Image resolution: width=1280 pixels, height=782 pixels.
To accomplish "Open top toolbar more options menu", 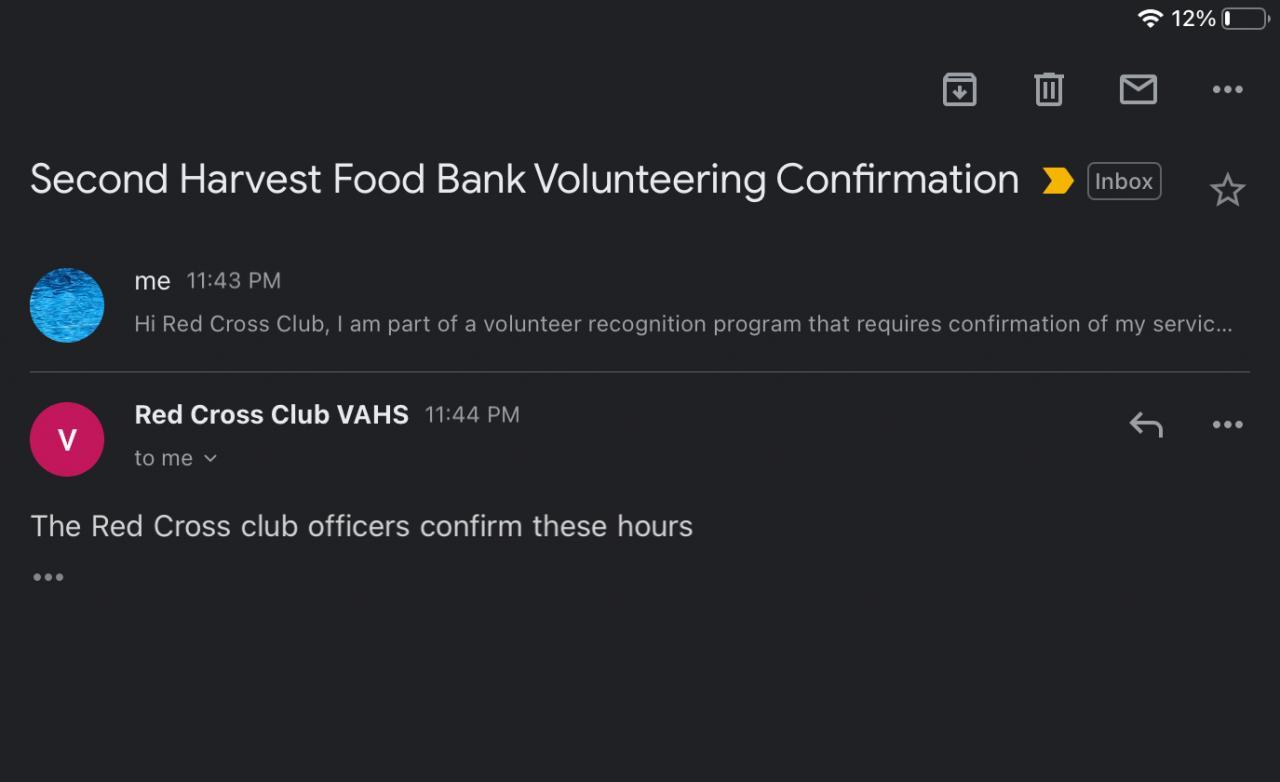I will click(x=1227, y=90).
